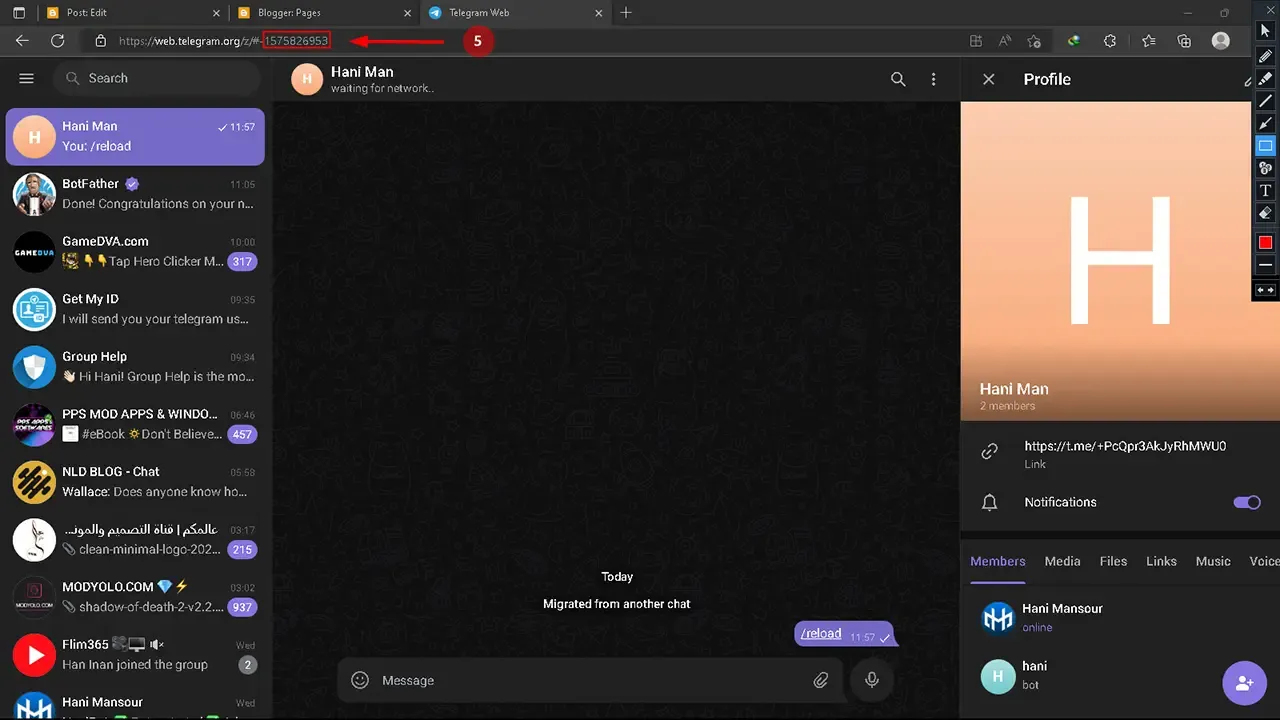Click the annotation toolbar expand arrows
Viewport: 1280px width, 720px height.
tap(1265, 290)
